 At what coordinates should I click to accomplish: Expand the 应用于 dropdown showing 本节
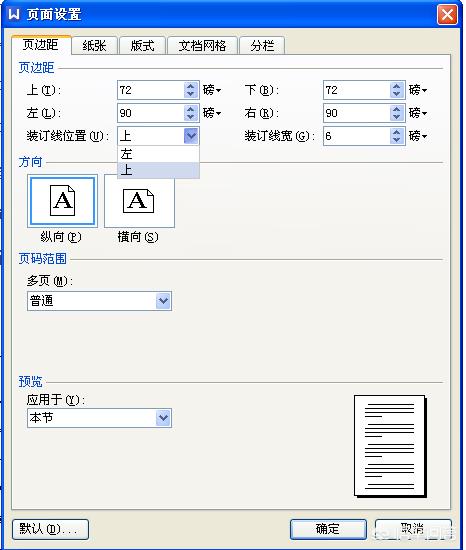pos(99,418)
